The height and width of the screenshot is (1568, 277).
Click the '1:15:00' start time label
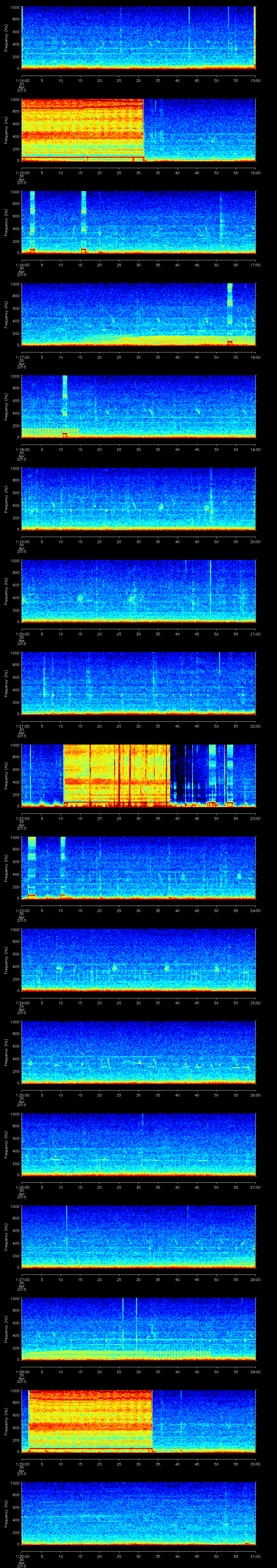click(22, 173)
